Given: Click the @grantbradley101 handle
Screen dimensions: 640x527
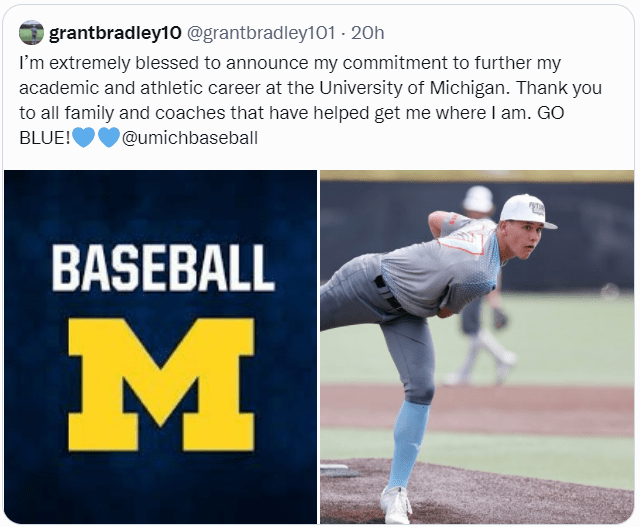Looking at the screenshot, I should coord(261,33).
